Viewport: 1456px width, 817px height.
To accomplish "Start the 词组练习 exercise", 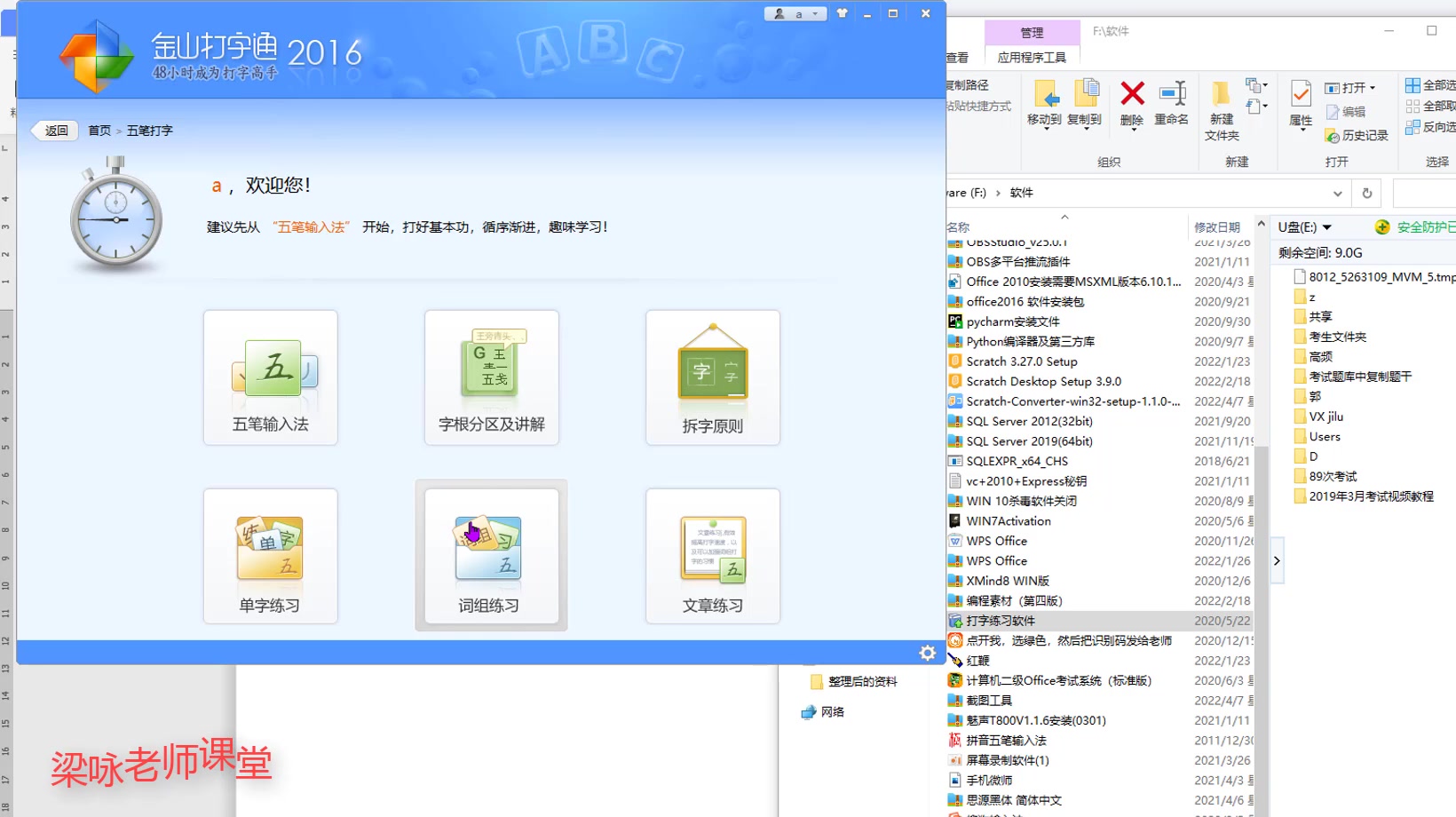I will [491, 556].
